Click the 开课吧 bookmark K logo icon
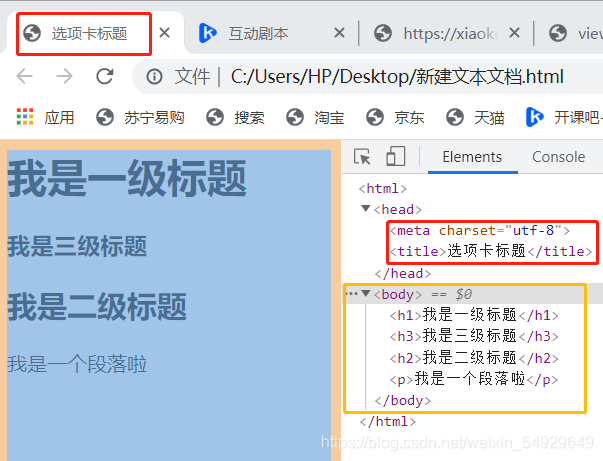The image size is (603, 461). (x=535, y=117)
